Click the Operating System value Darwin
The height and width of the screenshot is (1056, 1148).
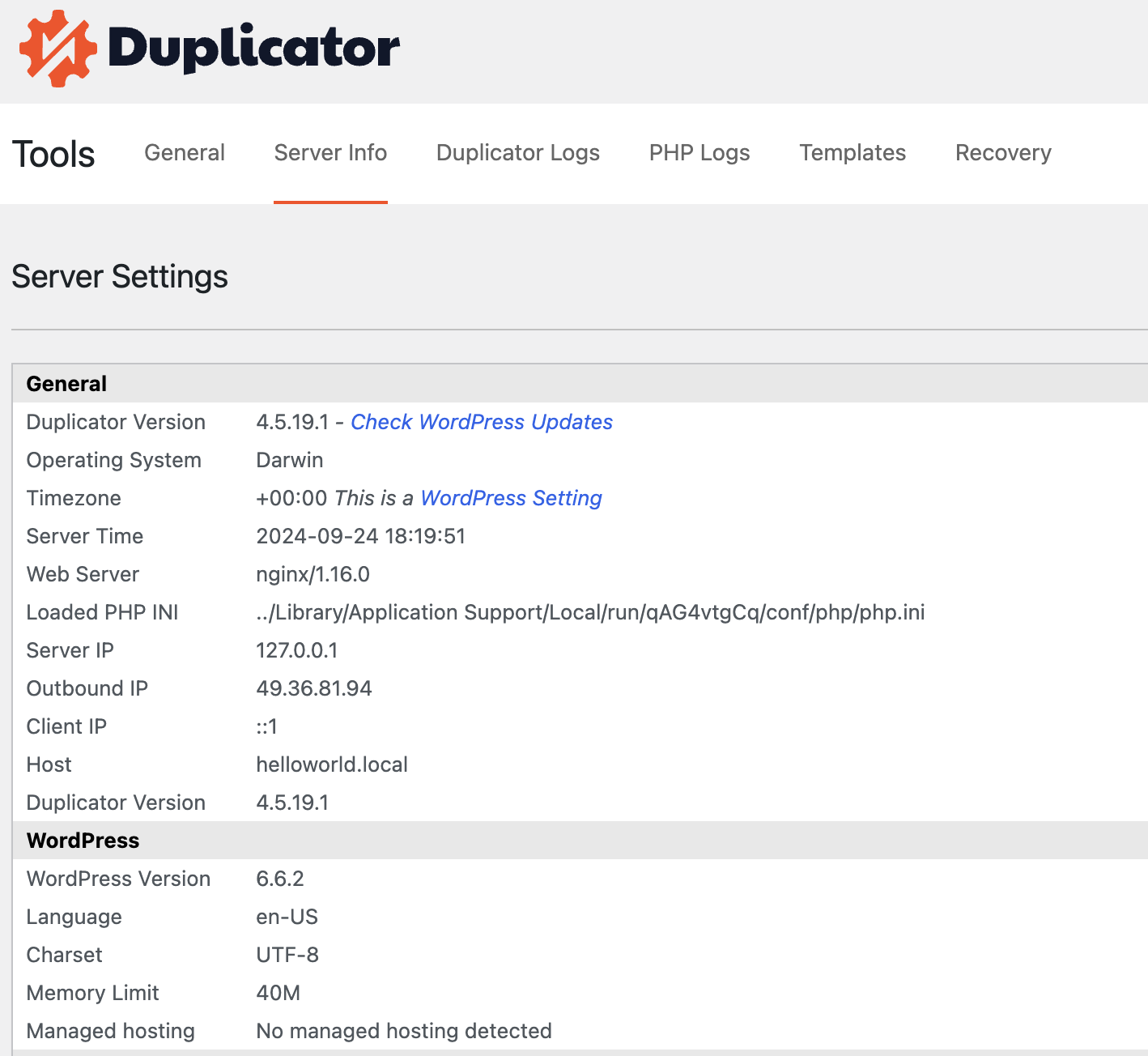[x=290, y=460]
